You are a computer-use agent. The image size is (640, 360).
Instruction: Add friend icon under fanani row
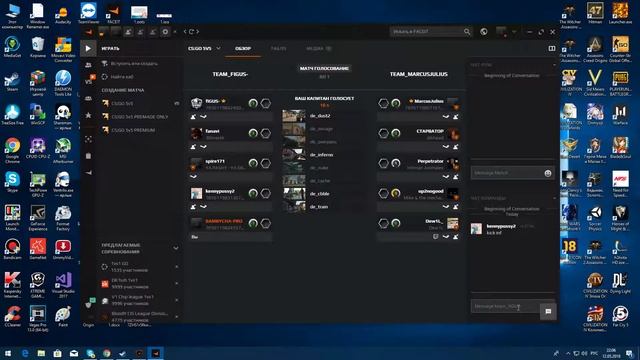pyautogui.click(x=193, y=147)
